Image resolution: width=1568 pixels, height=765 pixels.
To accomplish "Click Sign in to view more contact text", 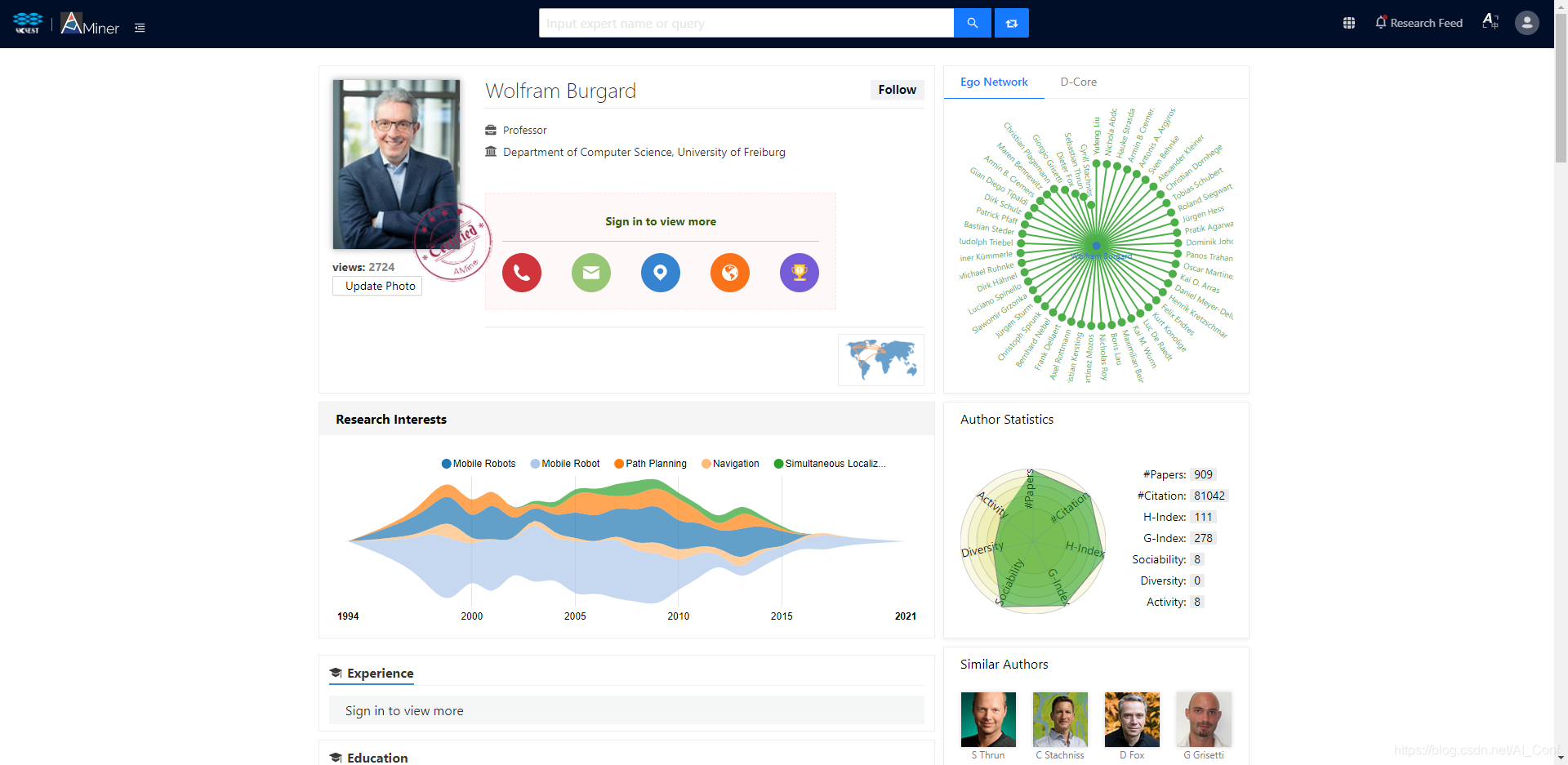I will pos(661,221).
